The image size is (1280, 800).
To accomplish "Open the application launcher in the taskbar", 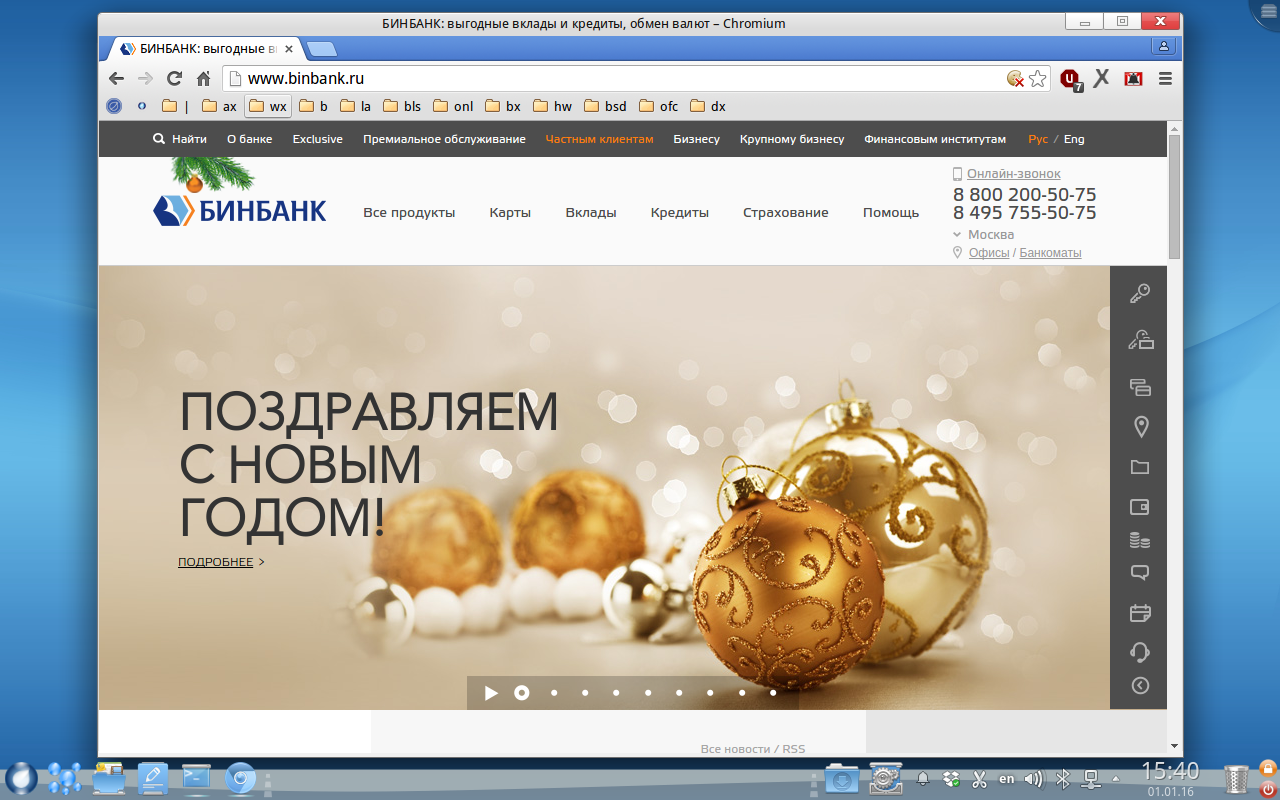I will coord(21,778).
